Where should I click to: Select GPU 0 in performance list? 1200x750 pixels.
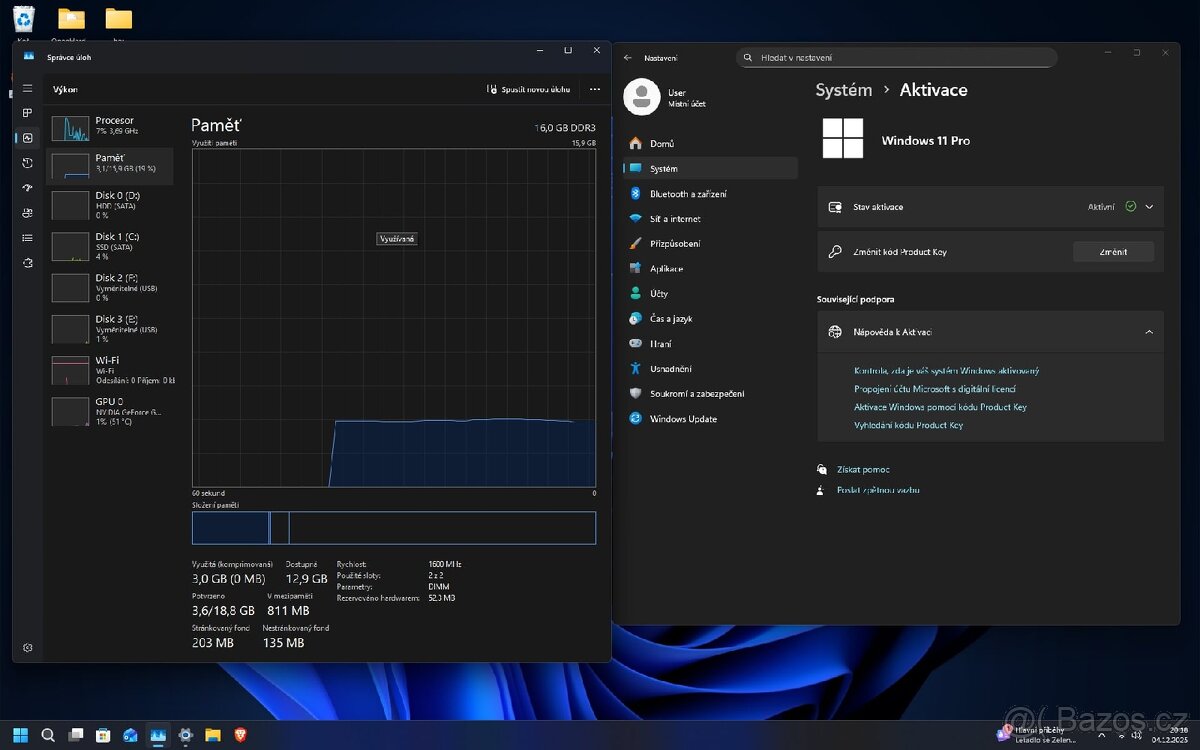tap(110, 408)
